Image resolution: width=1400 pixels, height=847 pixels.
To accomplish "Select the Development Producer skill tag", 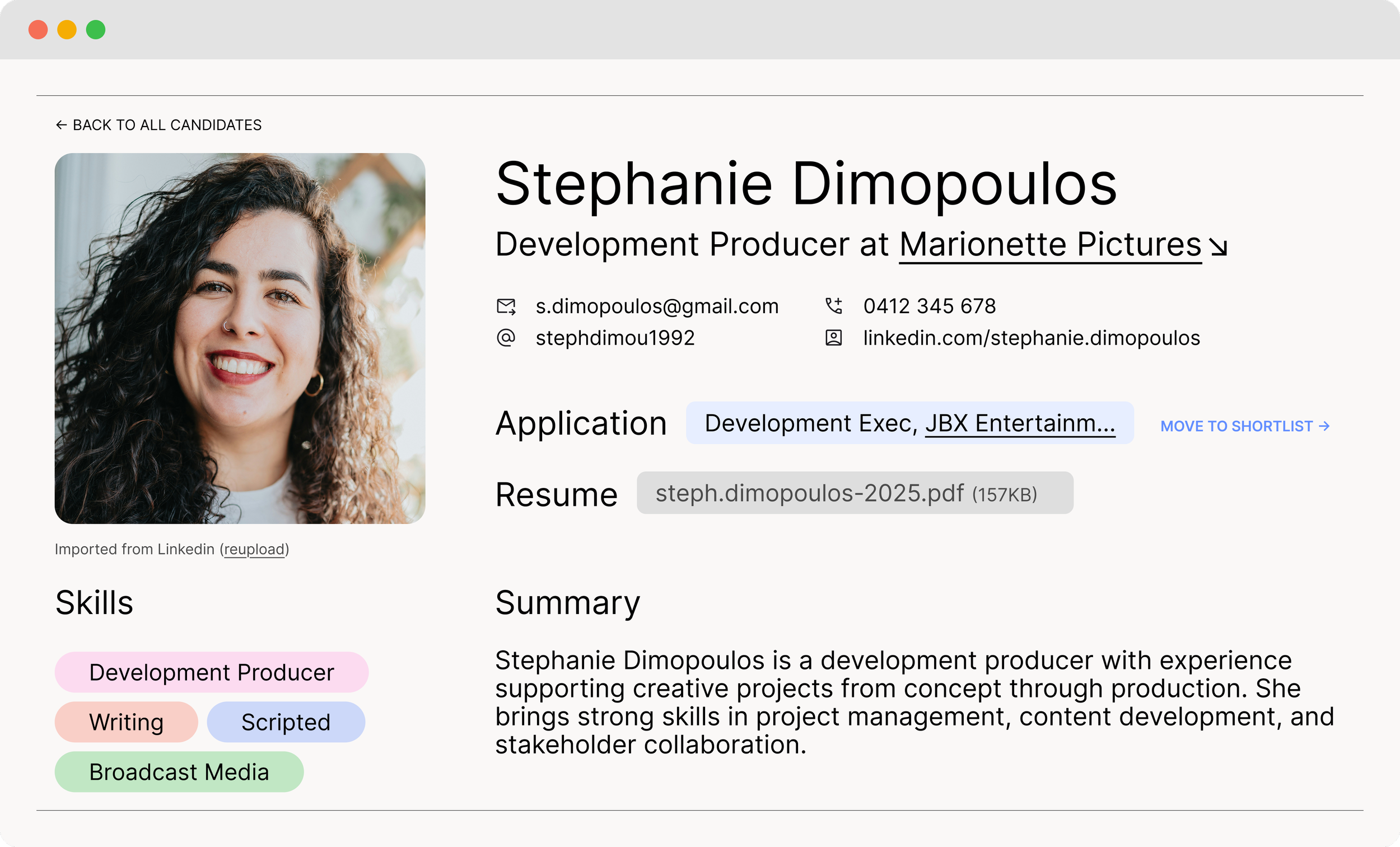I will point(211,672).
